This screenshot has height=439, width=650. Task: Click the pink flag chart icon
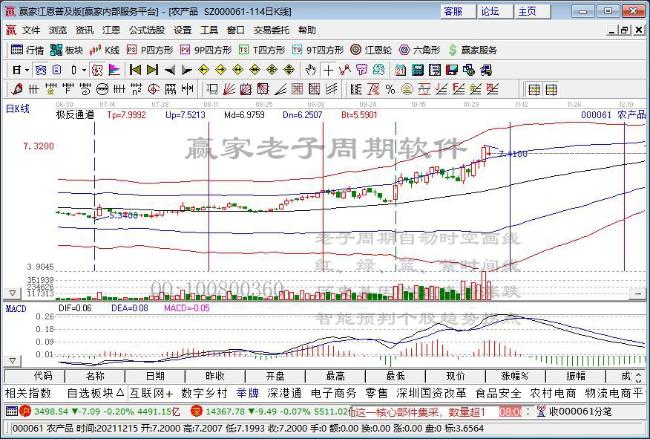click(114, 70)
